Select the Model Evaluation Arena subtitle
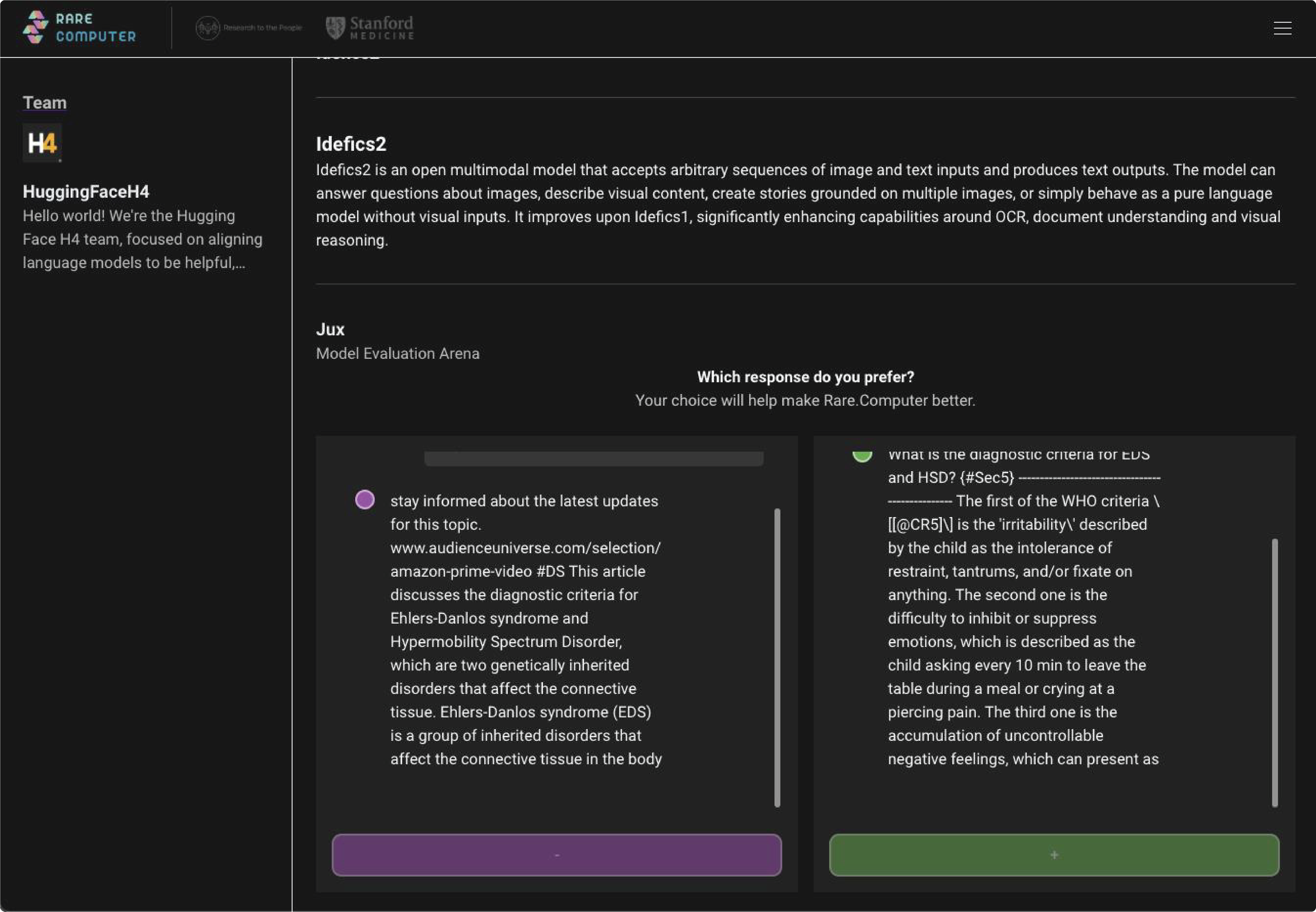 click(398, 353)
